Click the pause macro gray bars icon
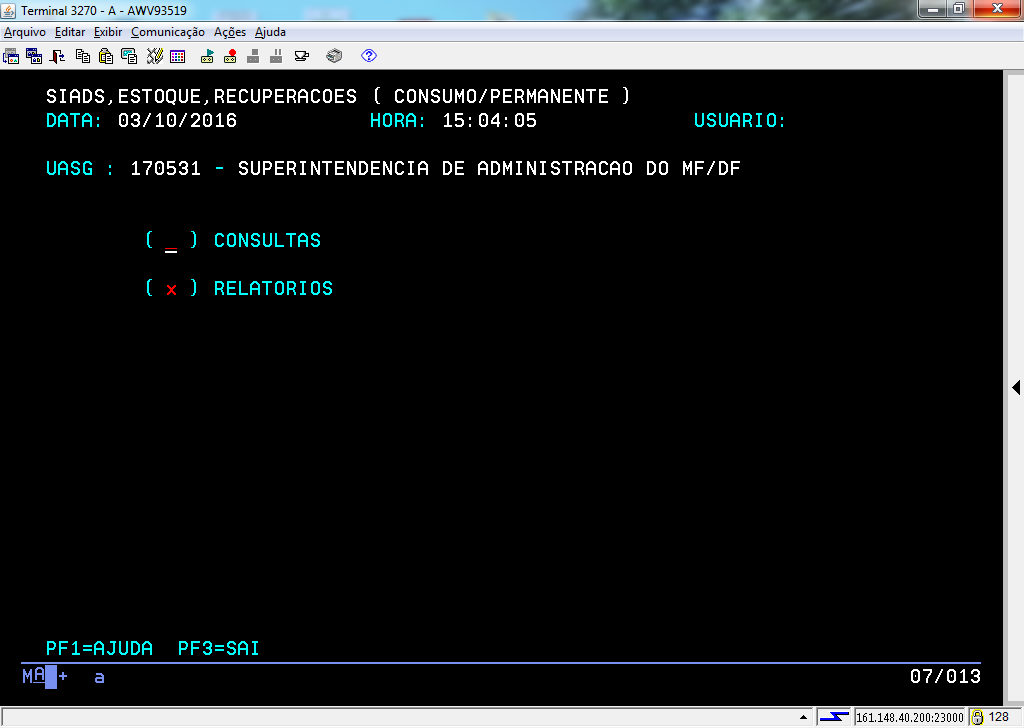1024x728 pixels. (x=276, y=56)
